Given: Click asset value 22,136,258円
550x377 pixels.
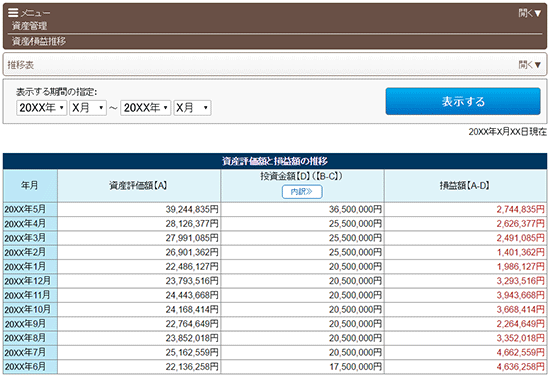Looking at the screenshot, I should click(192, 367).
